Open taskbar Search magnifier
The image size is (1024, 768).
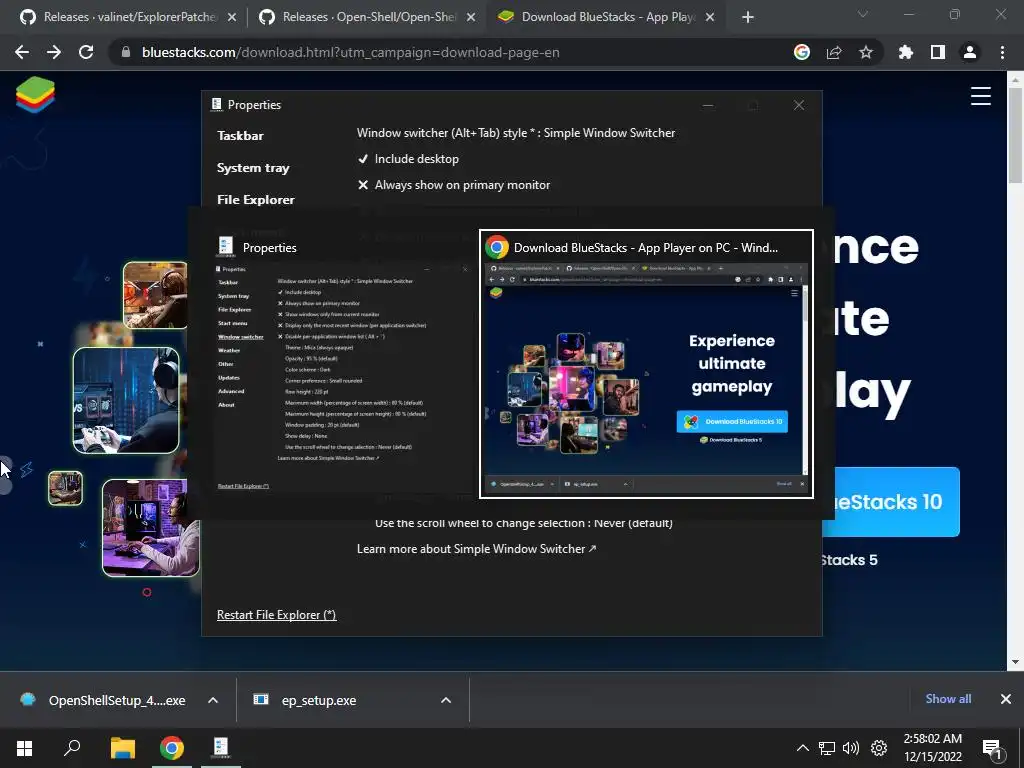coord(72,748)
